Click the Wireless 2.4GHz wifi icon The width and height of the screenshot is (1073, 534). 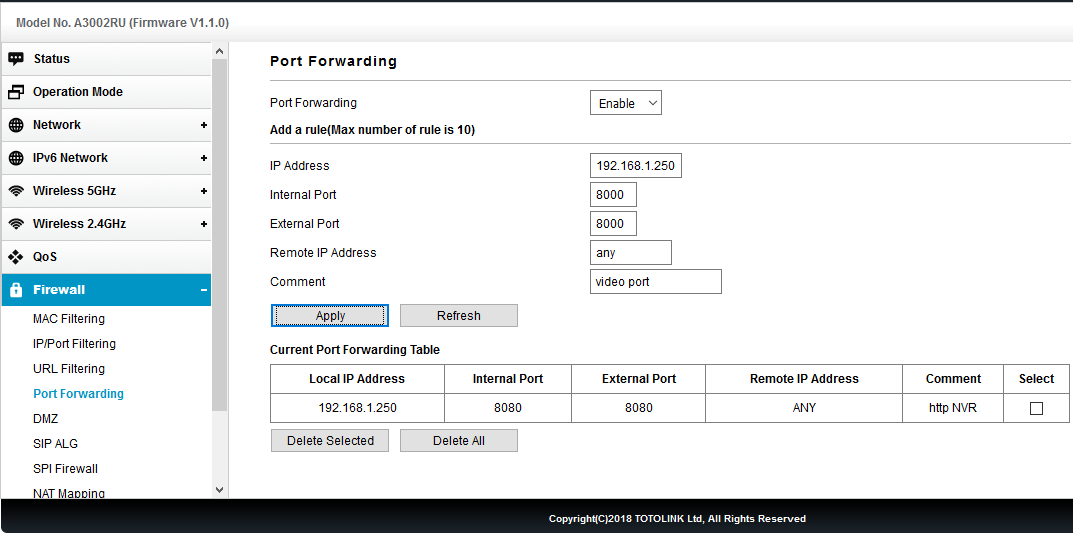pos(16,224)
